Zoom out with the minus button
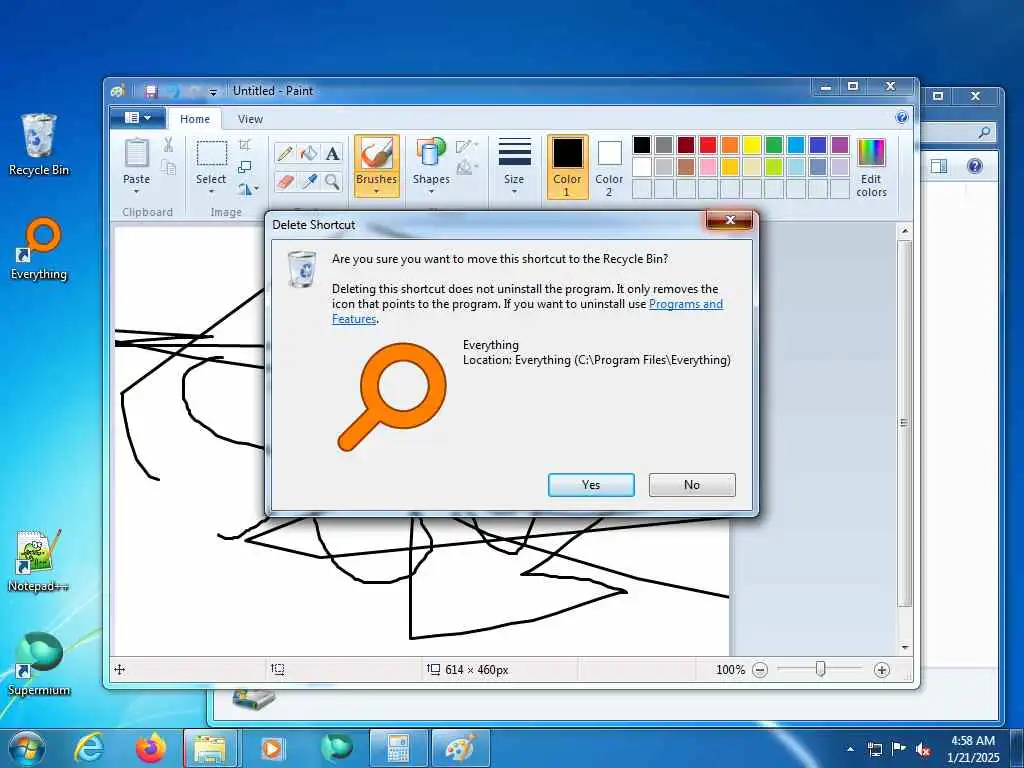The height and width of the screenshot is (768, 1024). tap(760, 670)
